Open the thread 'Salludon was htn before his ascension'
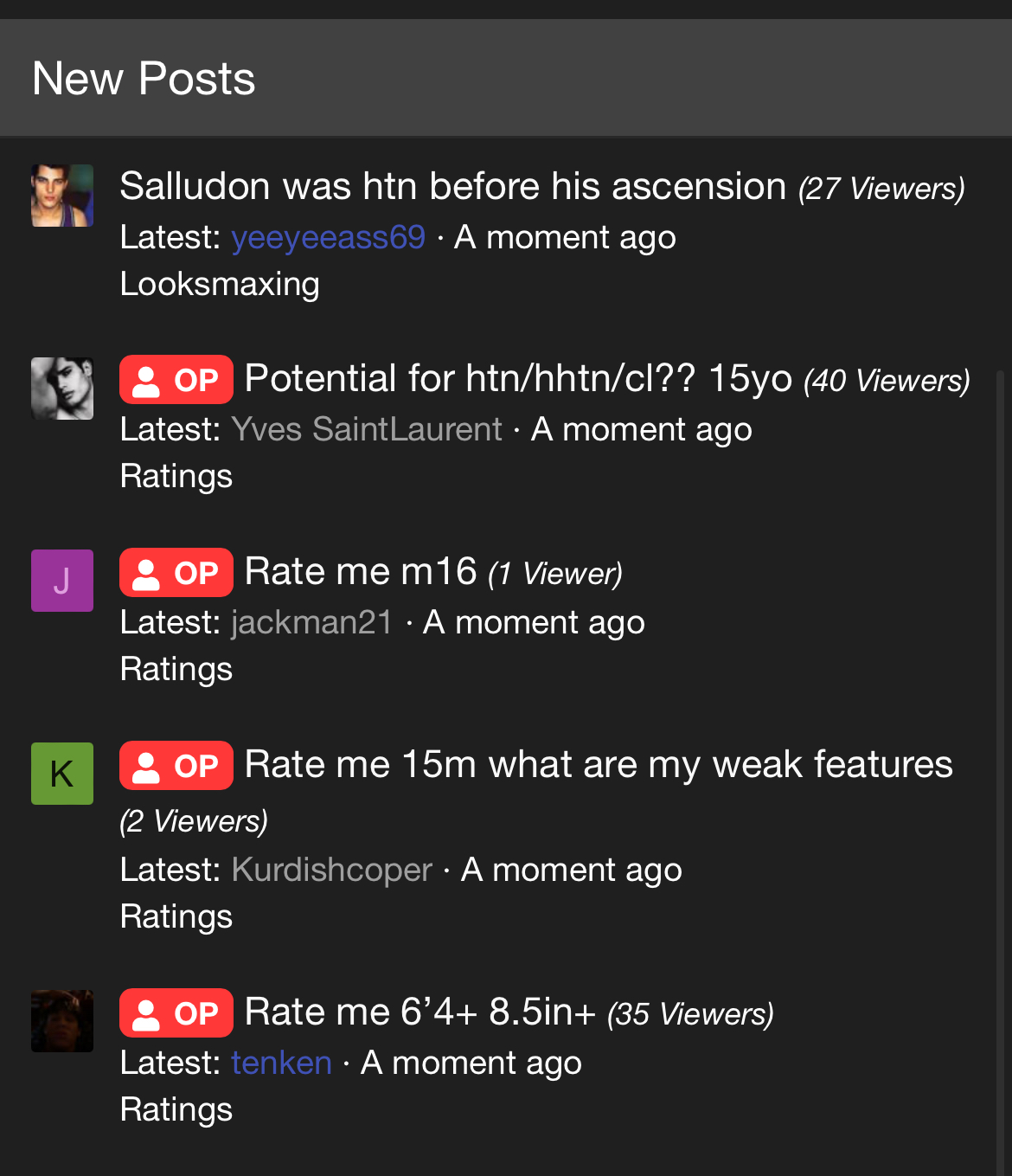The width and height of the screenshot is (1012, 1176). pos(452,187)
